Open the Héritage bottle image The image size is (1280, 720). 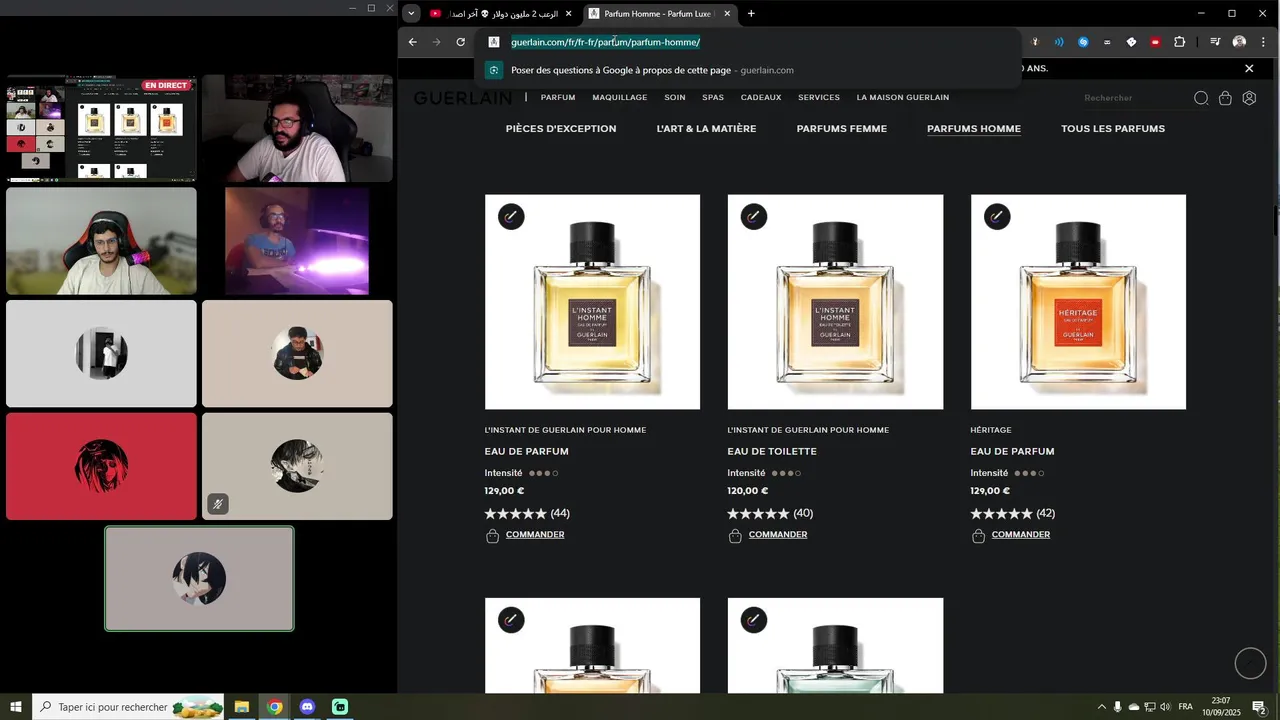pos(1078,302)
